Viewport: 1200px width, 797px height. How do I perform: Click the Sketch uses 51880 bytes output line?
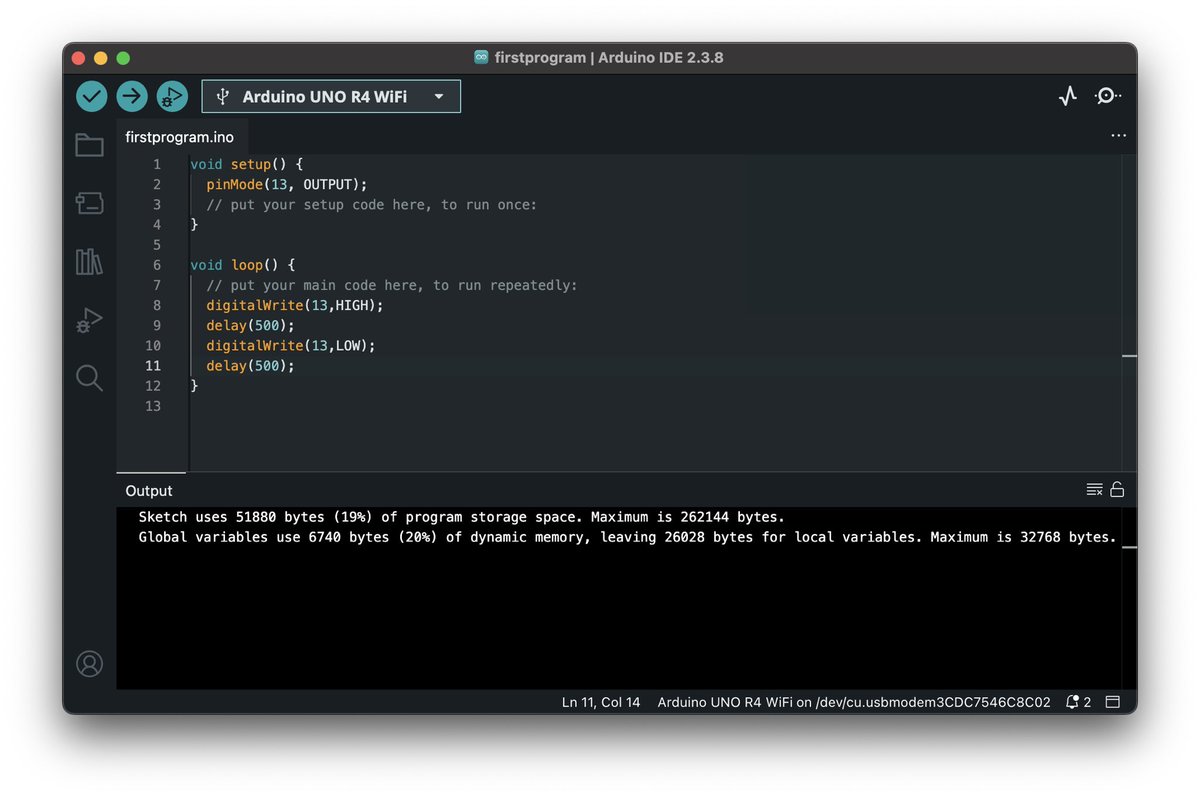point(462,517)
